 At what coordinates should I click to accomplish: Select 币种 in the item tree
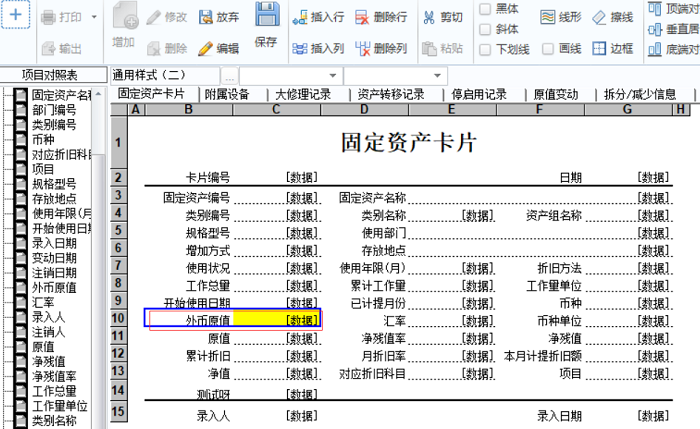tap(43, 139)
